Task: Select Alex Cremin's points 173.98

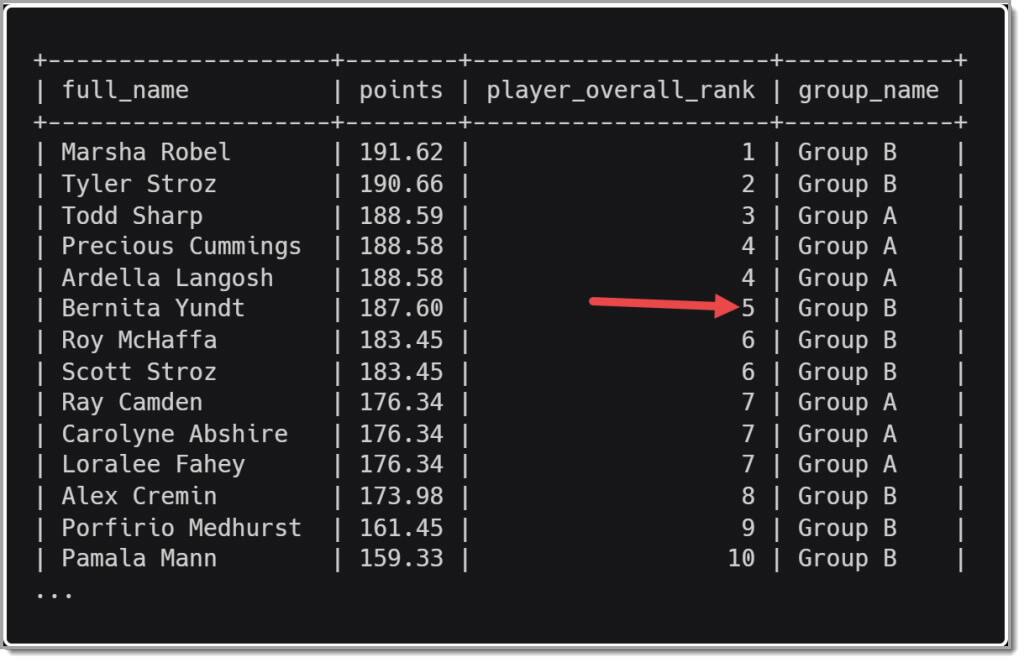Action: (x=401, y=496)
